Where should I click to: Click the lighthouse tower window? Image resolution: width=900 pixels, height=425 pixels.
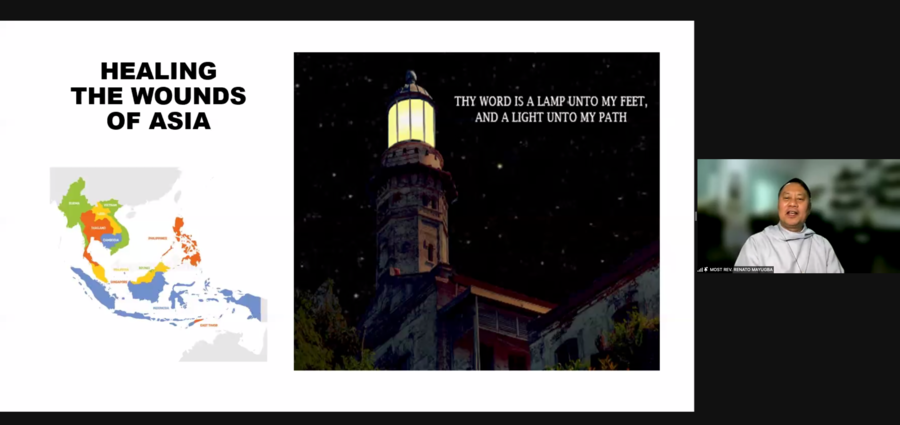pyautogui.click(x=430, y=252)
